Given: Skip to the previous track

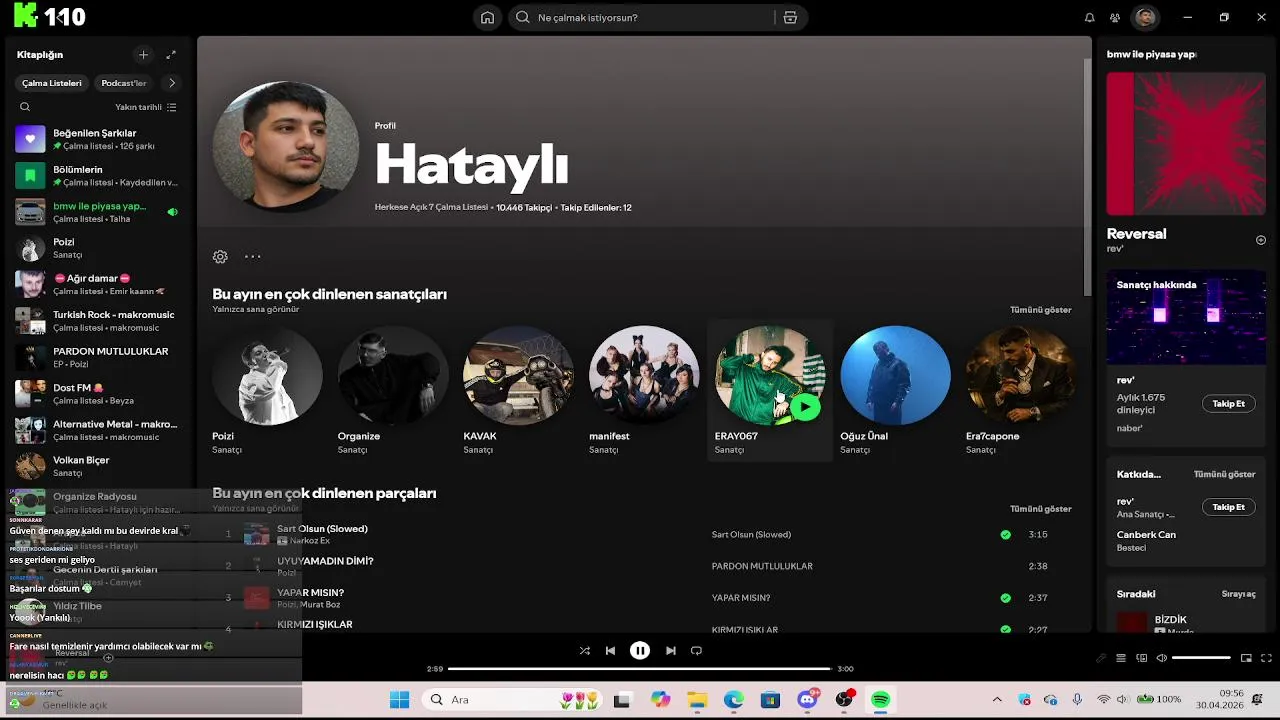Looking at the screenshot, I should pos(610,650).
